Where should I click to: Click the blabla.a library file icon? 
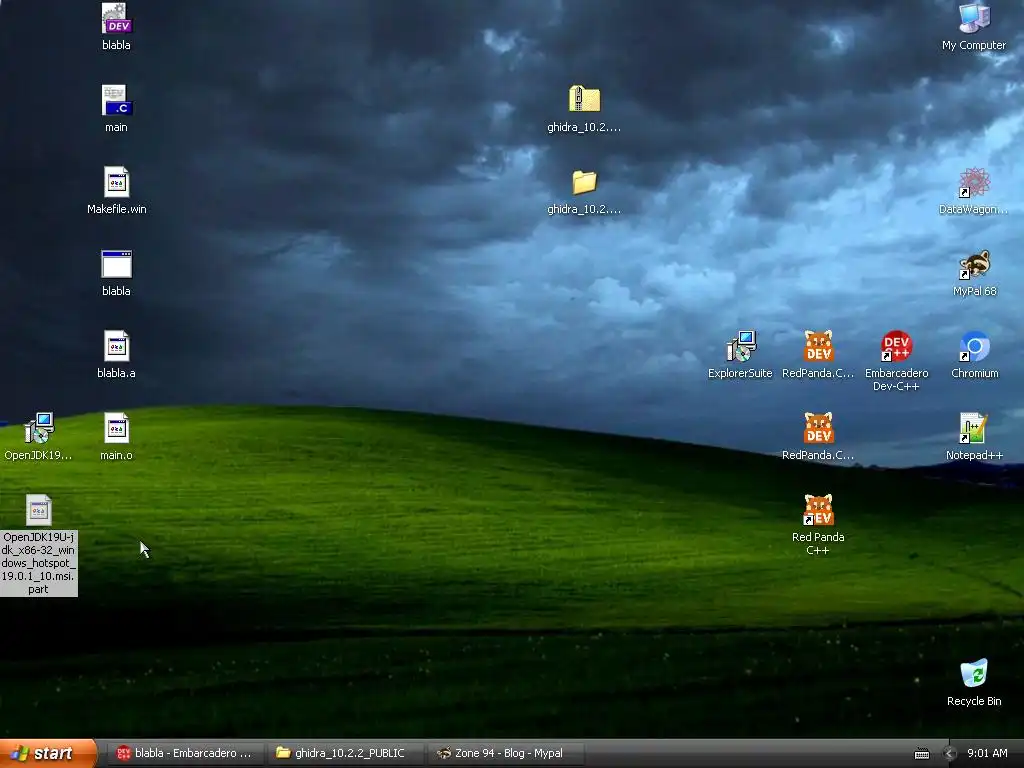point(116,346)
